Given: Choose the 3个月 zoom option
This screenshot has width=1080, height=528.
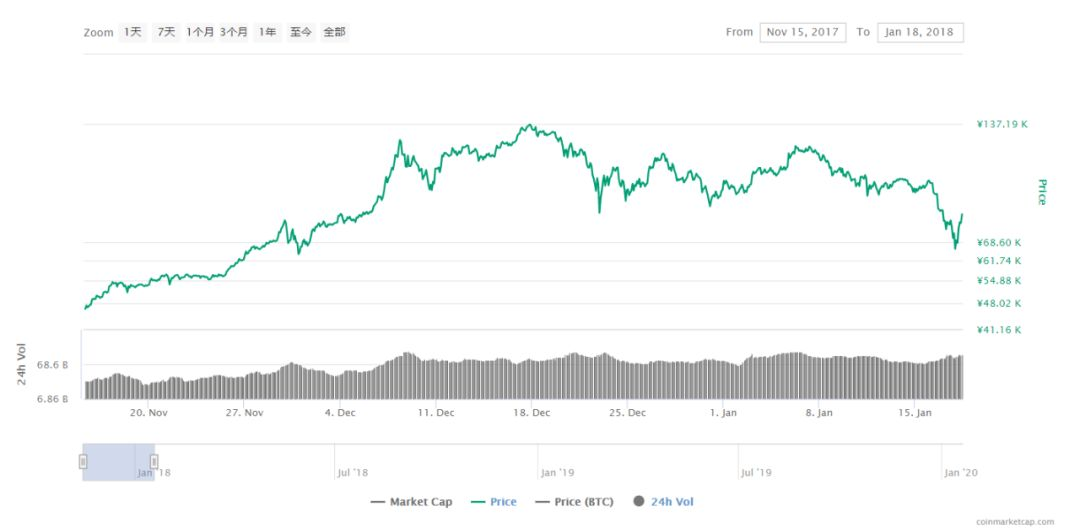Looking at the screenshot, I should click(x=233, y=32).
